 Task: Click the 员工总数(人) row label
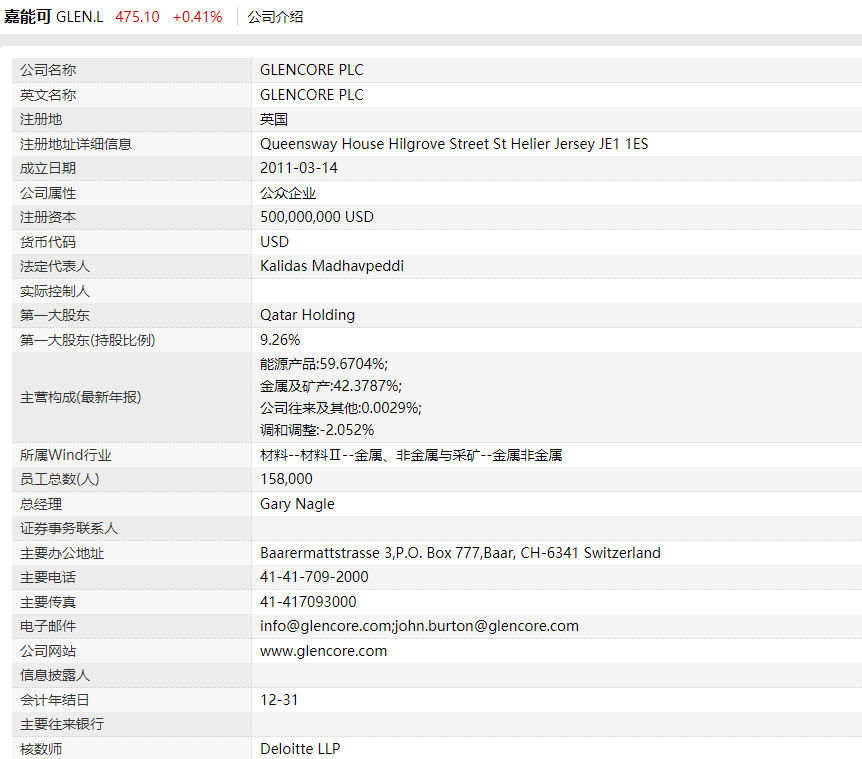59,479
